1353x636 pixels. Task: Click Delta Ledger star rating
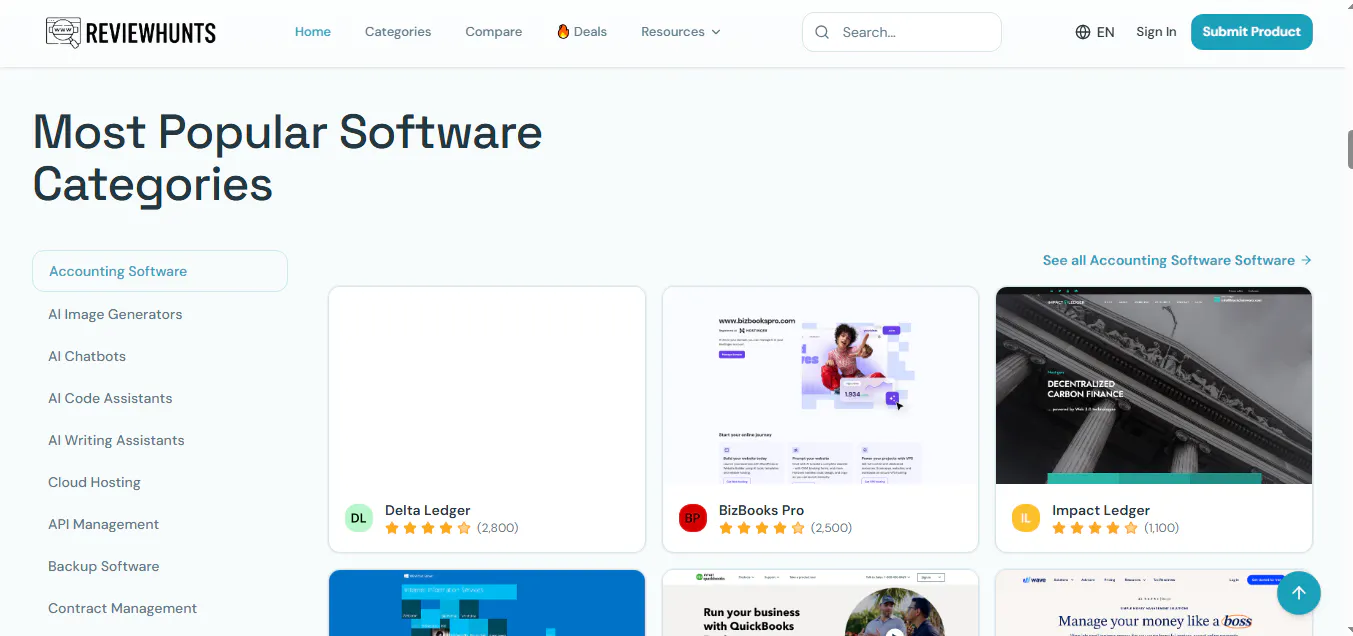tap(428, 528)
